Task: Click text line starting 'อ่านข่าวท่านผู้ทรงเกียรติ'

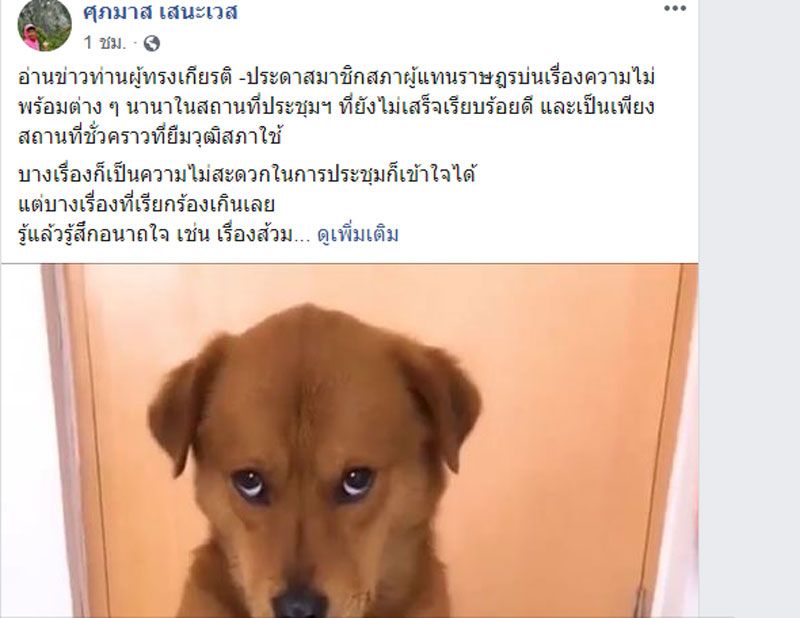Action: point(336,78)
